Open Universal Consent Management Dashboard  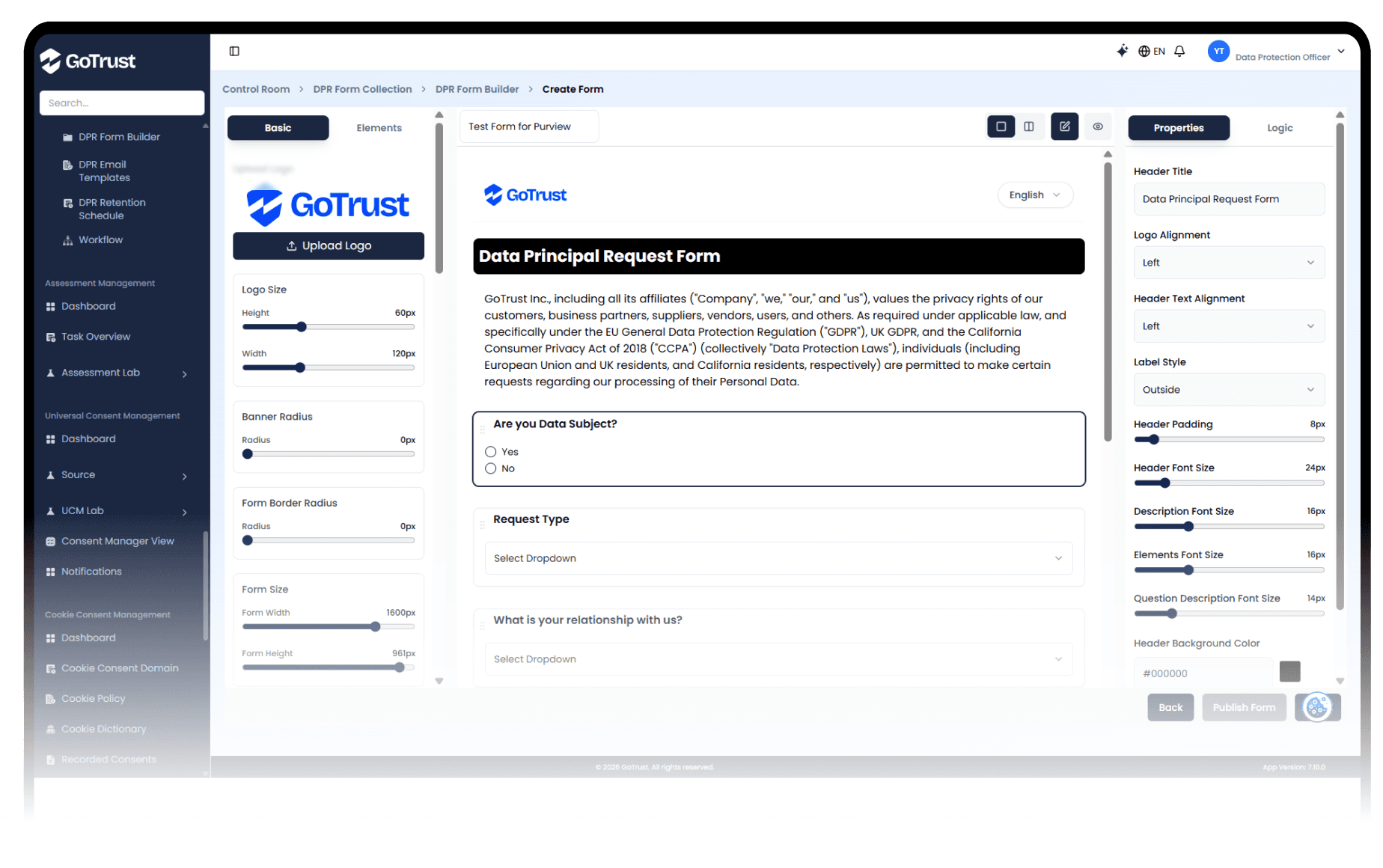point(88,438)
